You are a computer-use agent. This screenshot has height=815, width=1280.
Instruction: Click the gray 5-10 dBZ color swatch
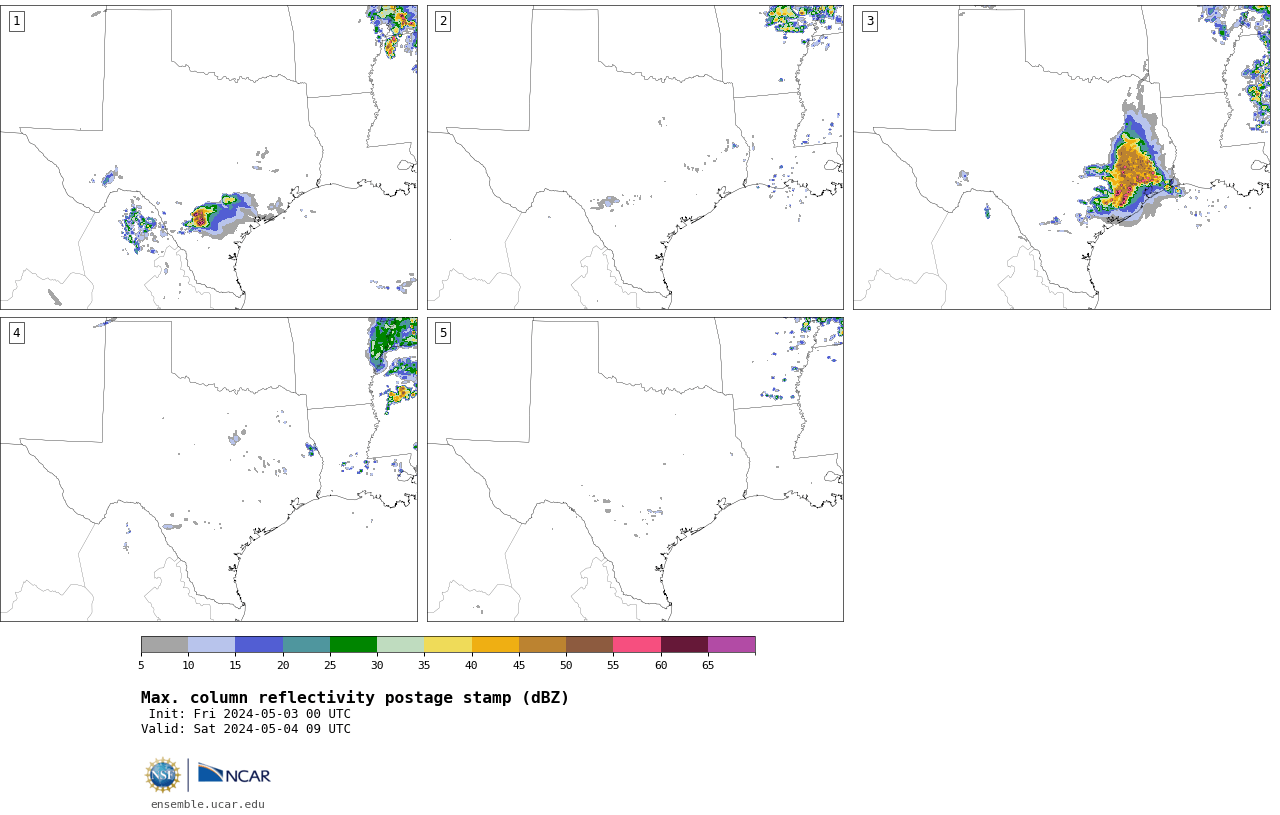pos(164,644)
